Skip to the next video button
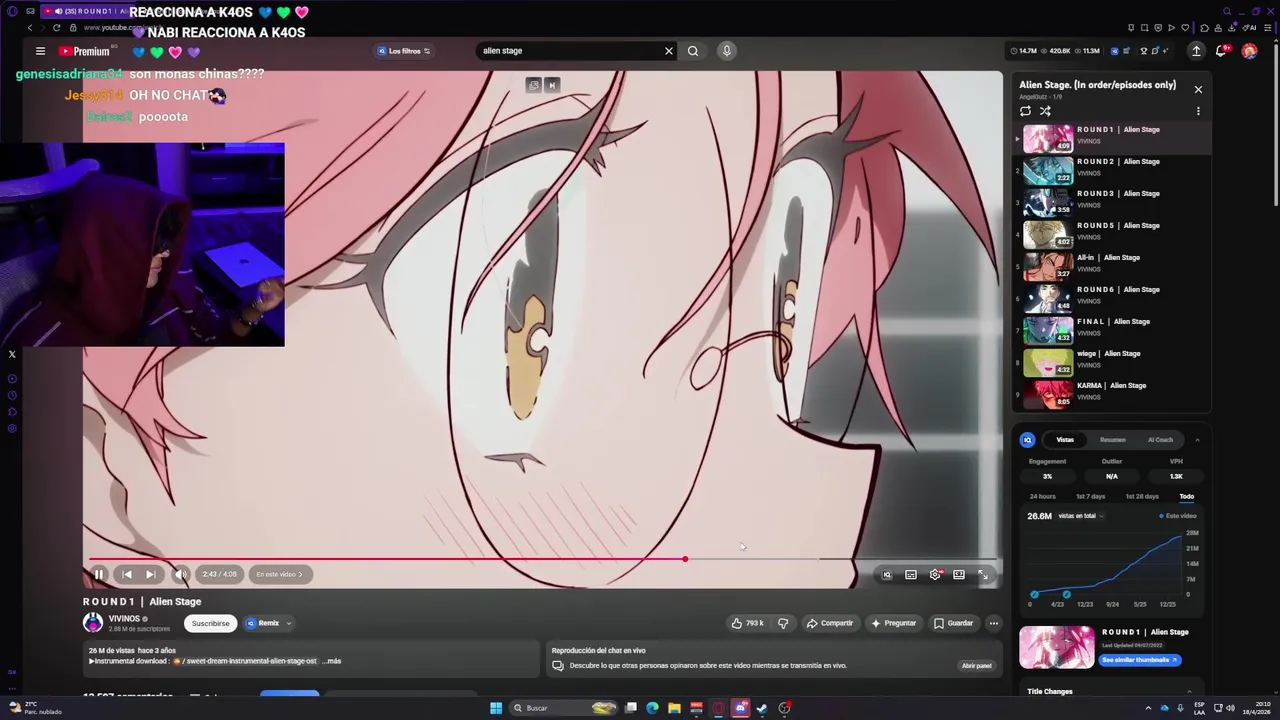 [x=150, y=574]
